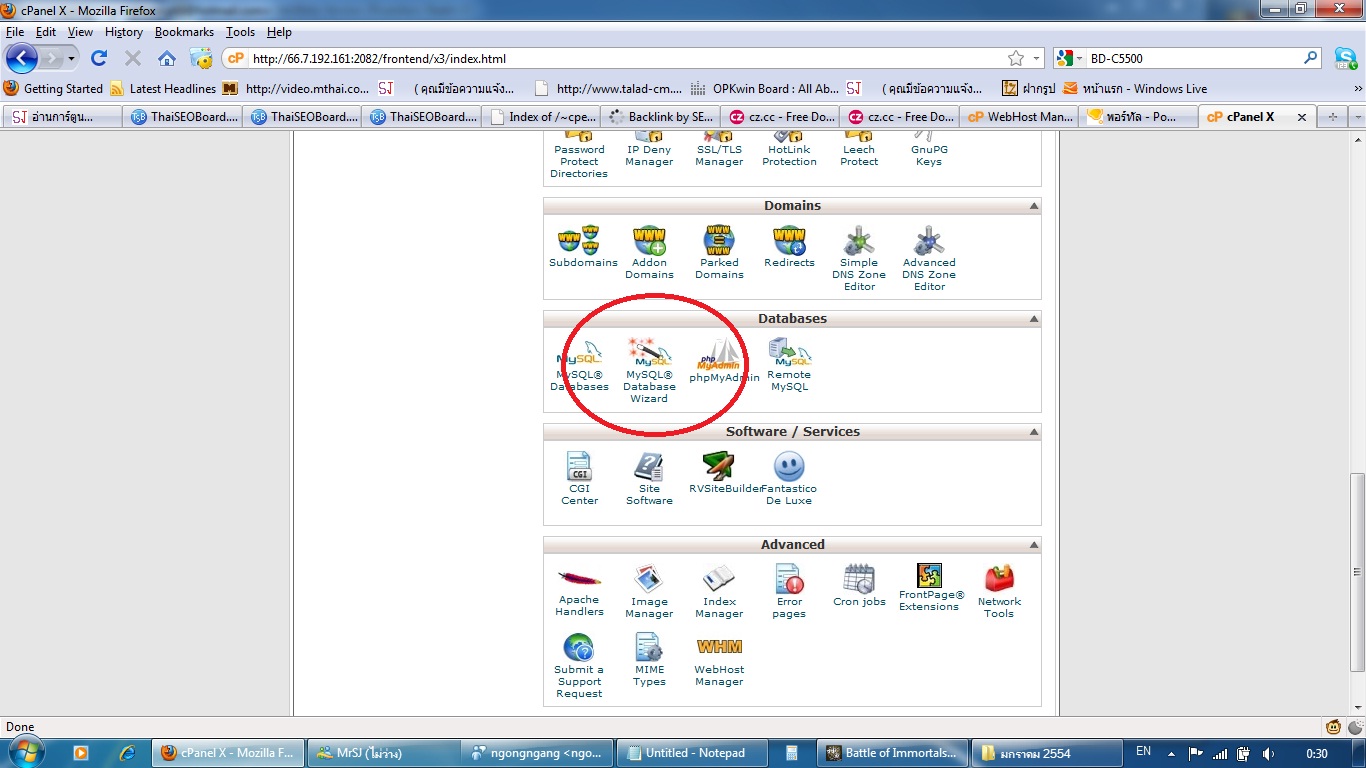Open MIME Types
The width and height of the screenshot is (1366, 768).
click(x=649, y=660)
